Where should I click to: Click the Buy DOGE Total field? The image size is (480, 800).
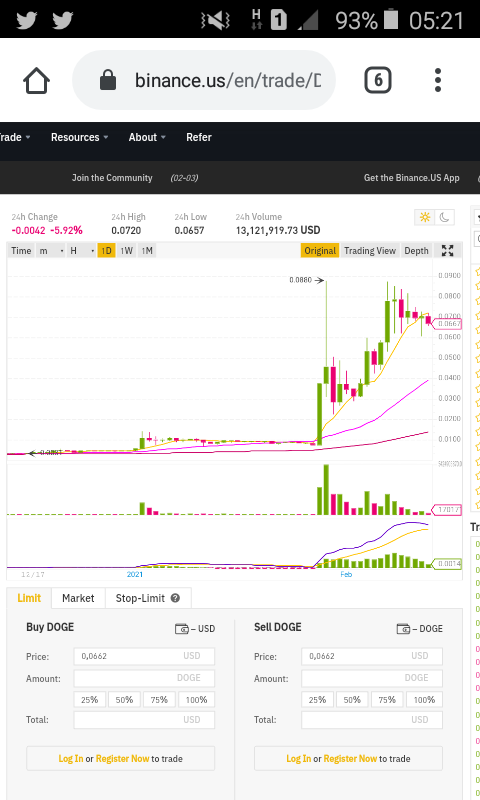[144, 720]
